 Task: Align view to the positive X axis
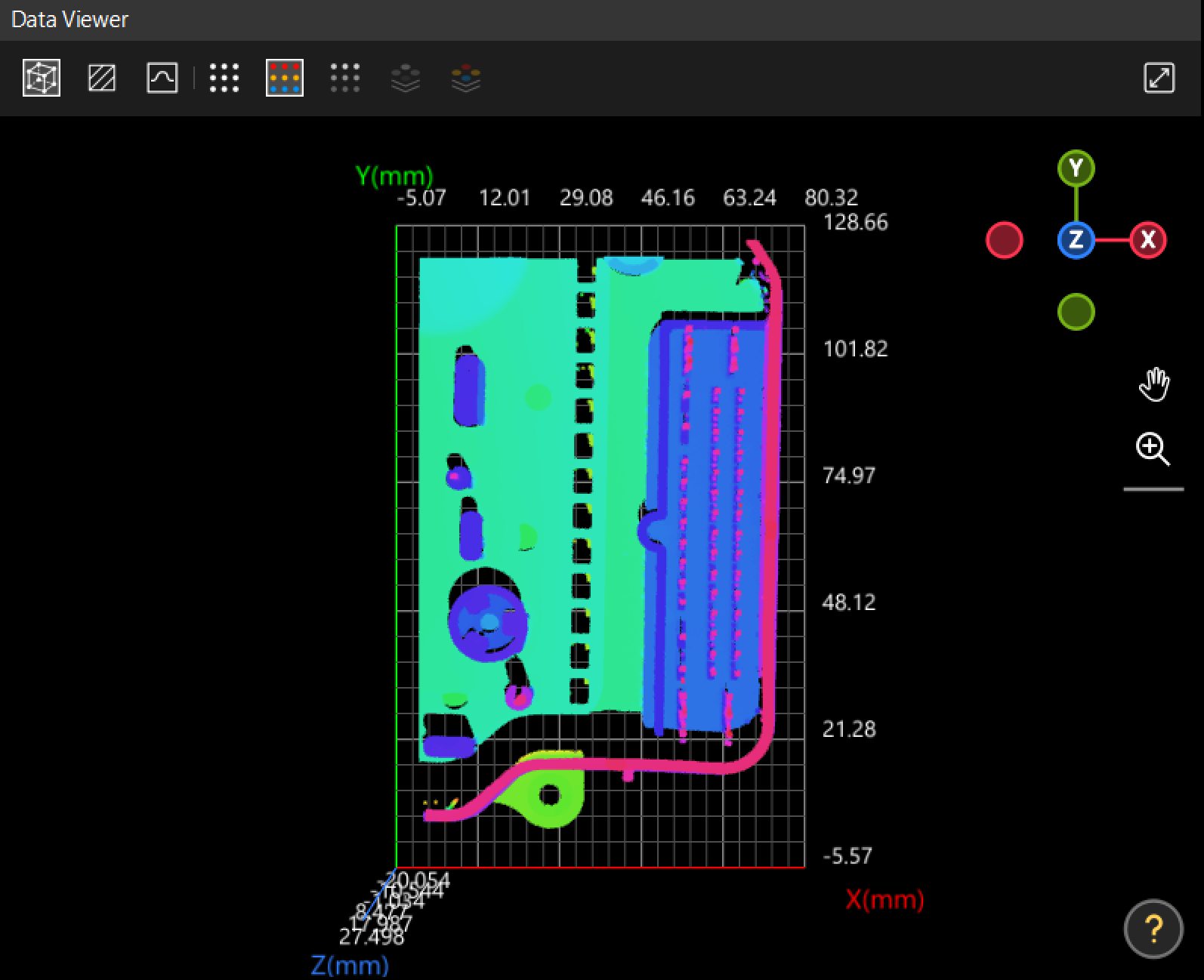point(1148,240)
